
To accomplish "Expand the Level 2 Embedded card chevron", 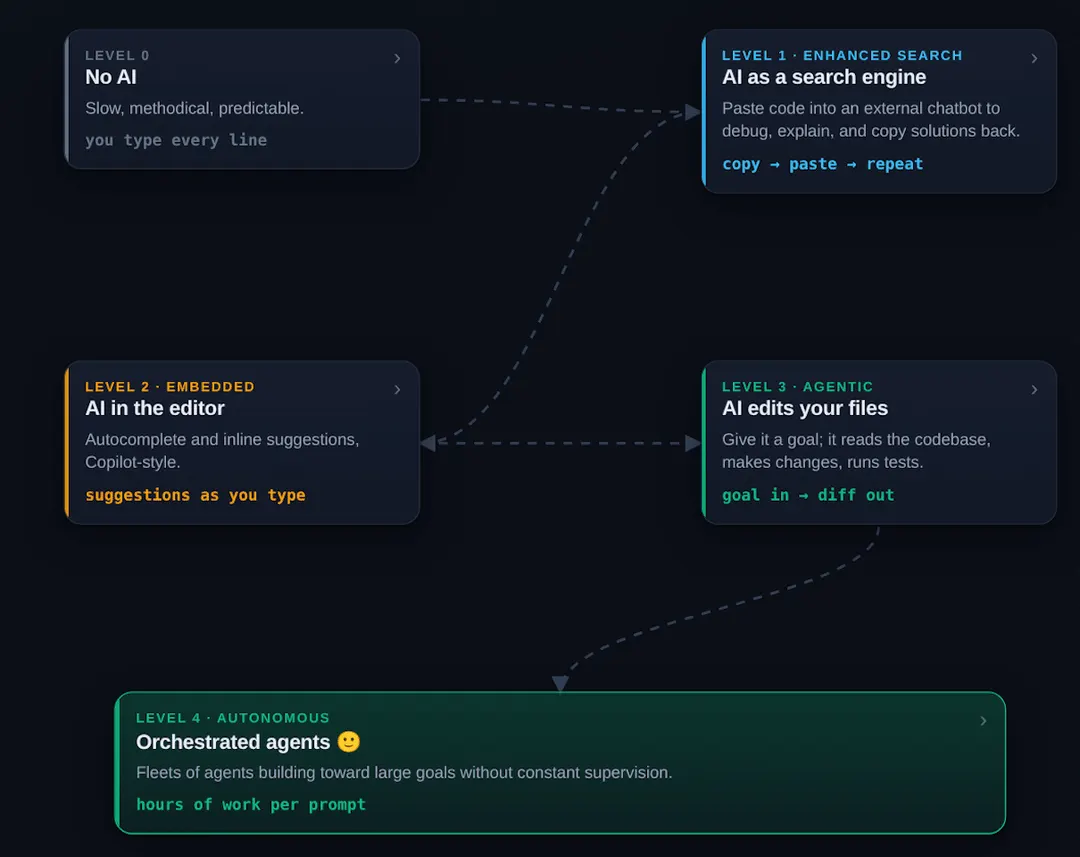I will coord(397,390).
